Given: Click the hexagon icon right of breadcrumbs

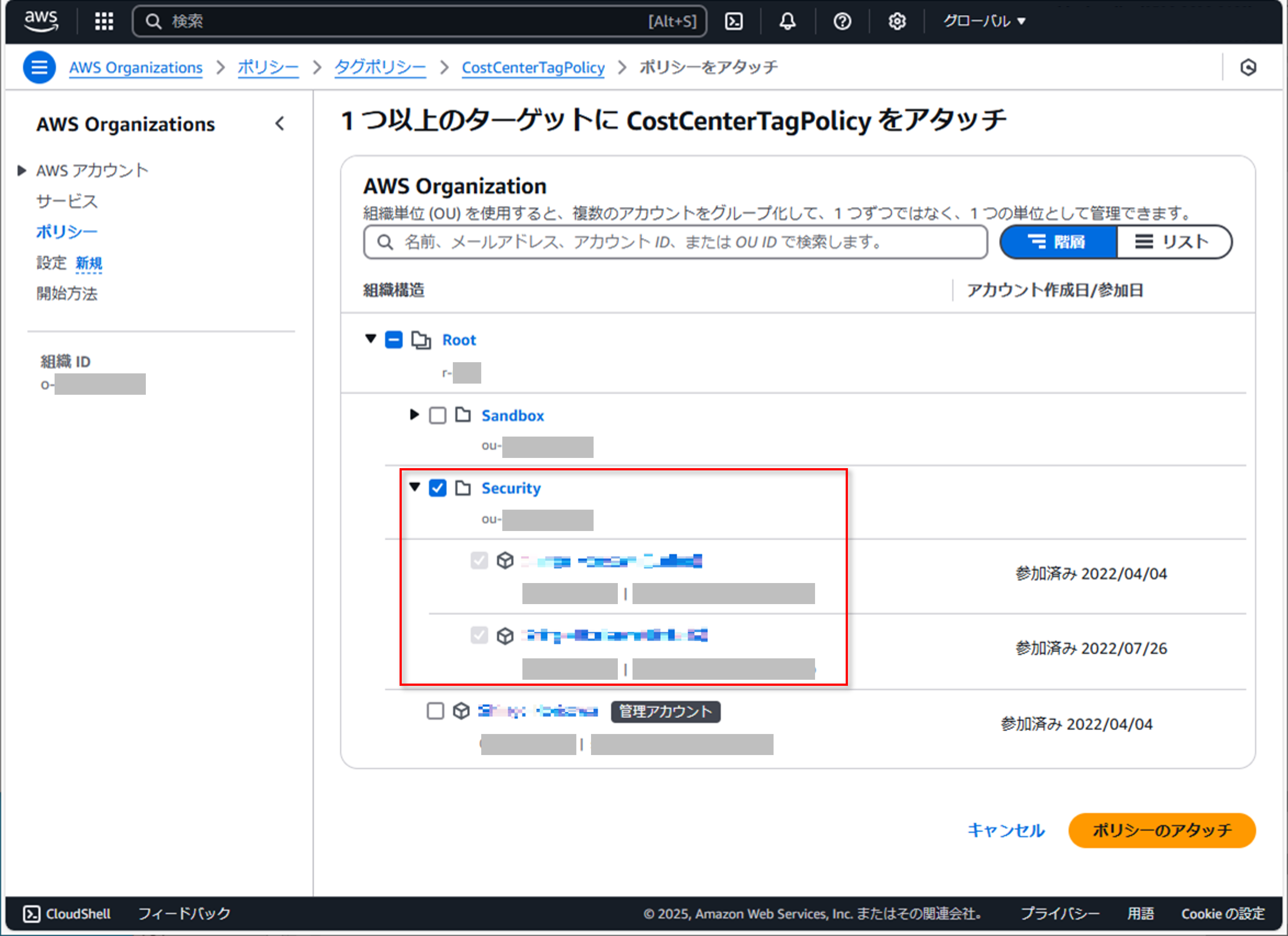Looking at the screenshot, I should 1248,67.
